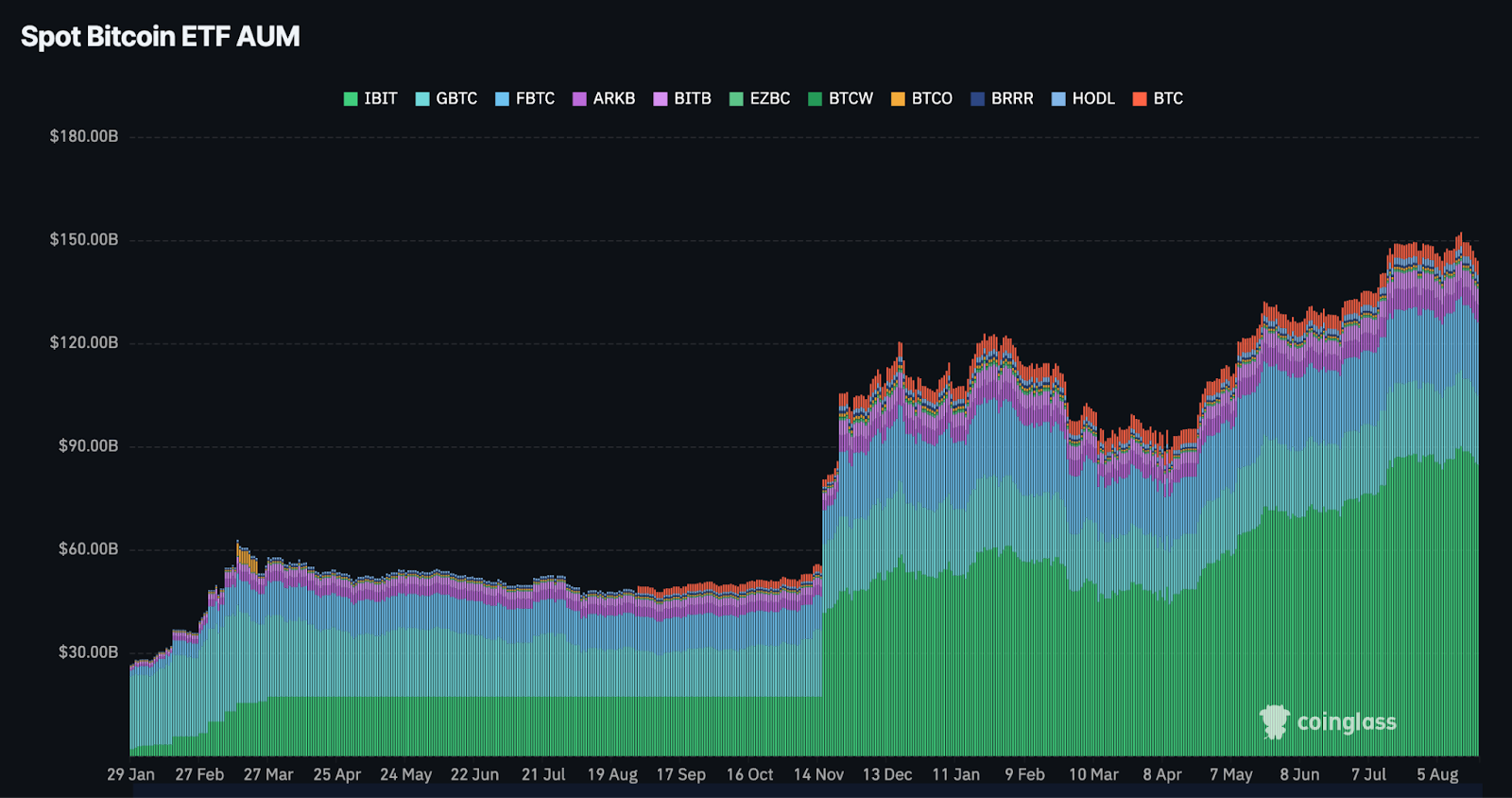Click the 16 Oct date label
Image resolution: width=1512 pixels, height=798 pixels.
[x=749, y=774]
